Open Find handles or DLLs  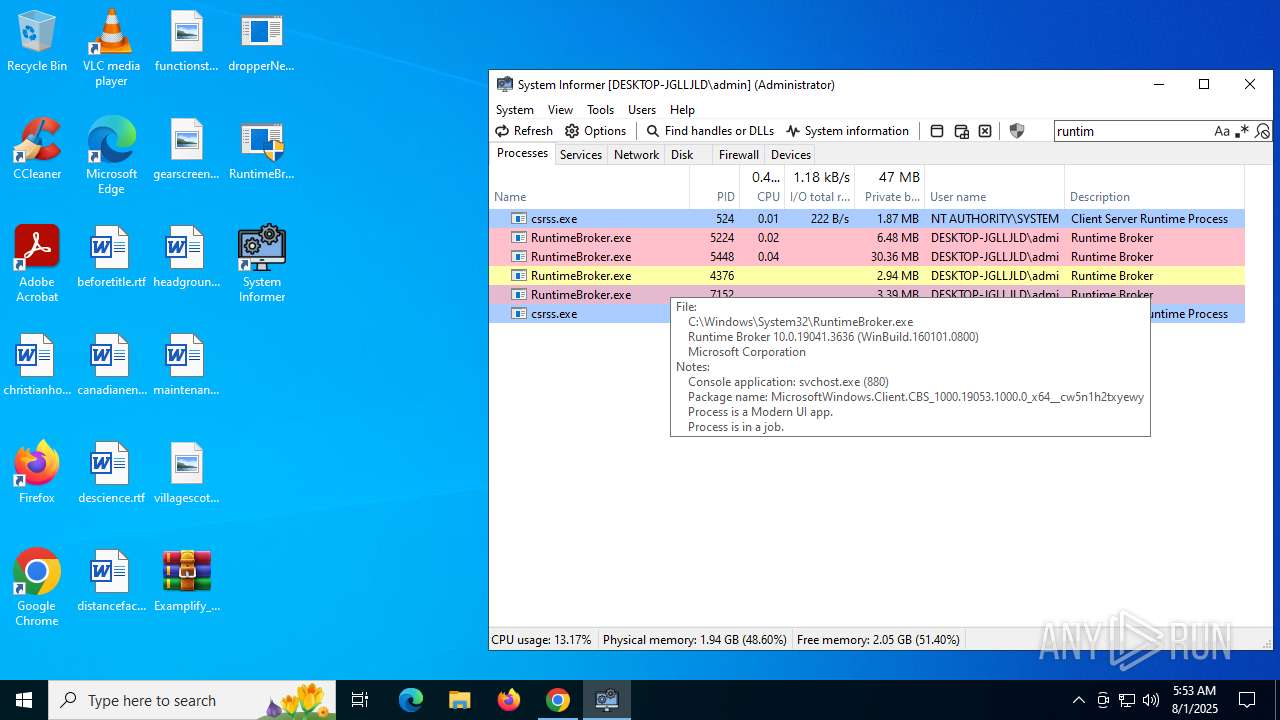[x=710, y=131]
